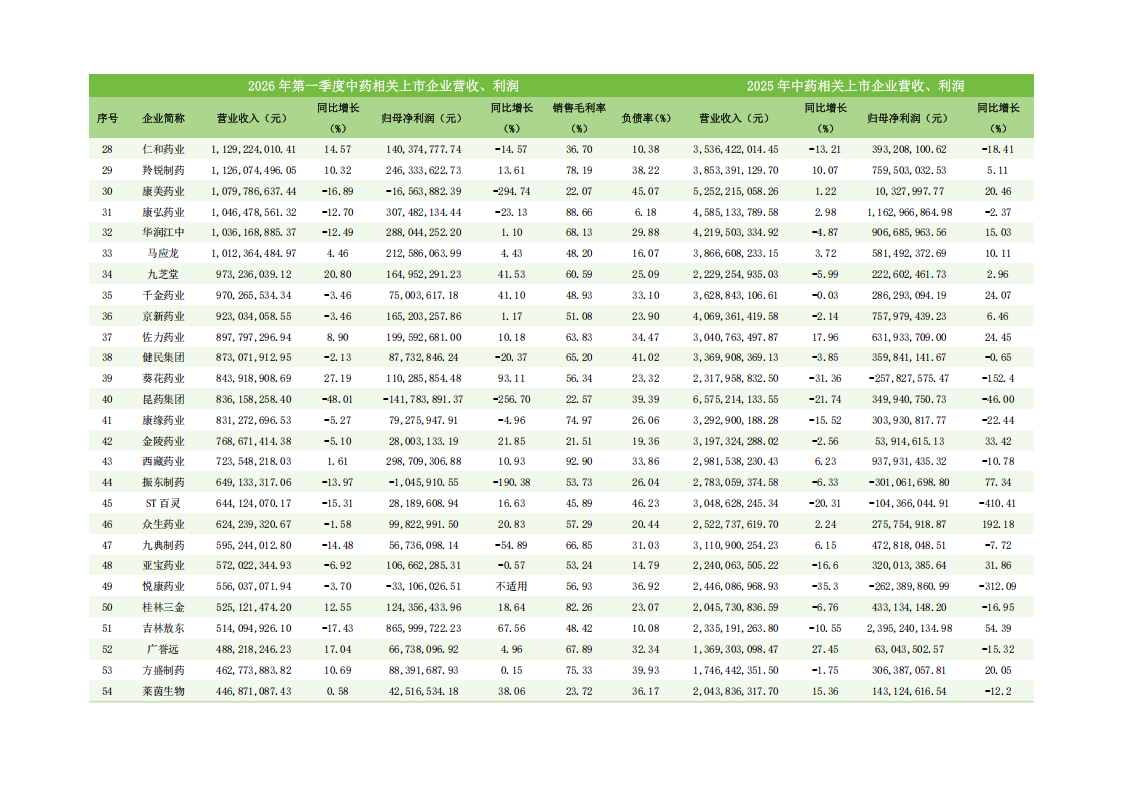Click the 不适用 cell
Viewport: 1123px width, 794px height.
coord(511,586)
